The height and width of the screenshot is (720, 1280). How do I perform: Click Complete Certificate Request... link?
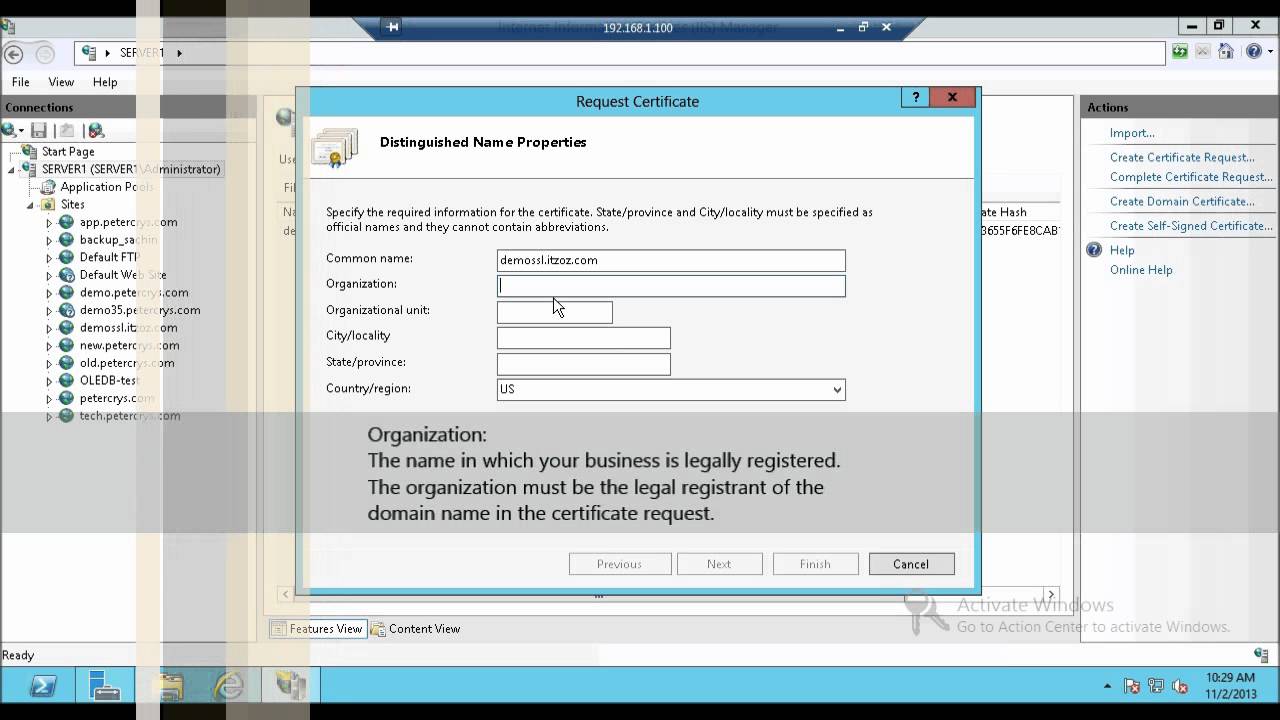1191,177
